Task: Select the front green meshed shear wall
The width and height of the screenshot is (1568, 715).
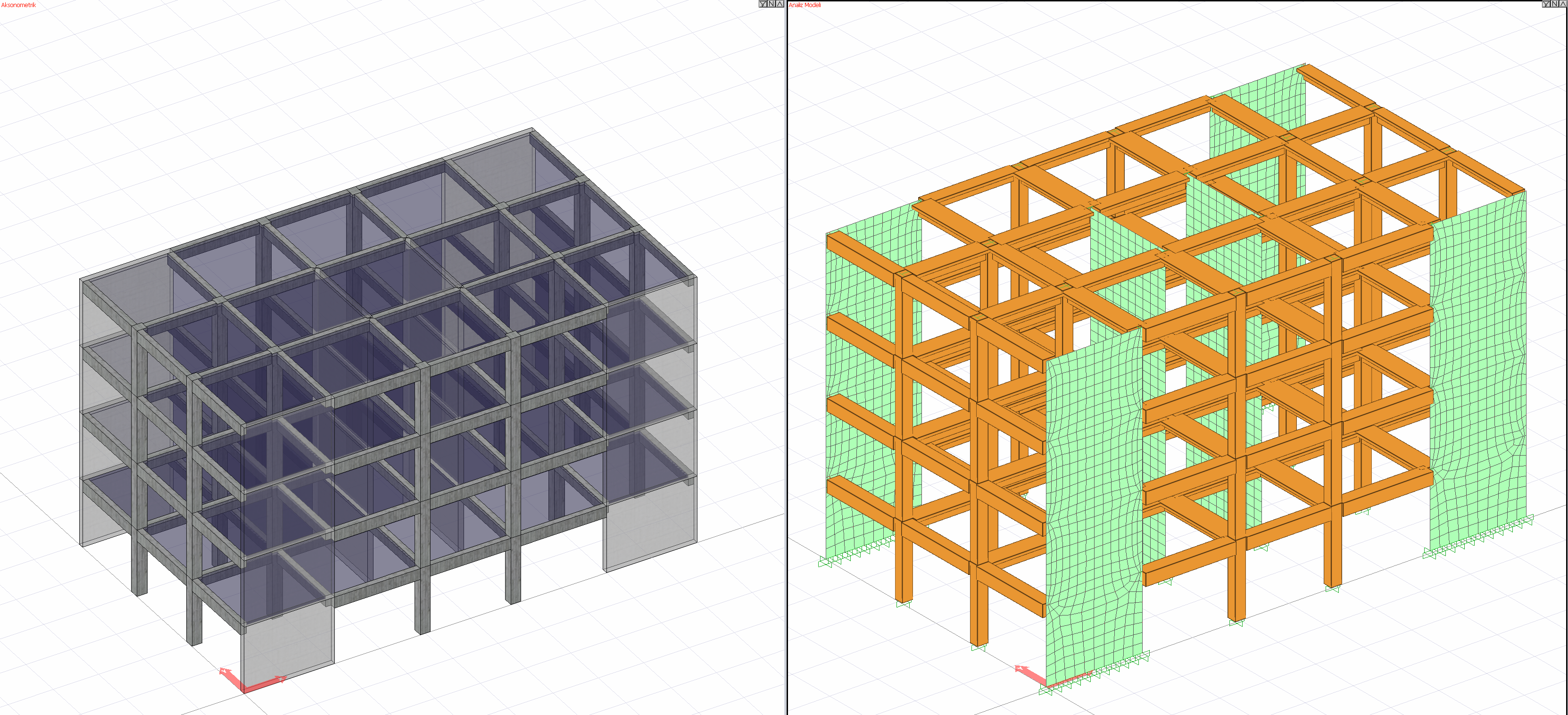Action: [1093, 505]
